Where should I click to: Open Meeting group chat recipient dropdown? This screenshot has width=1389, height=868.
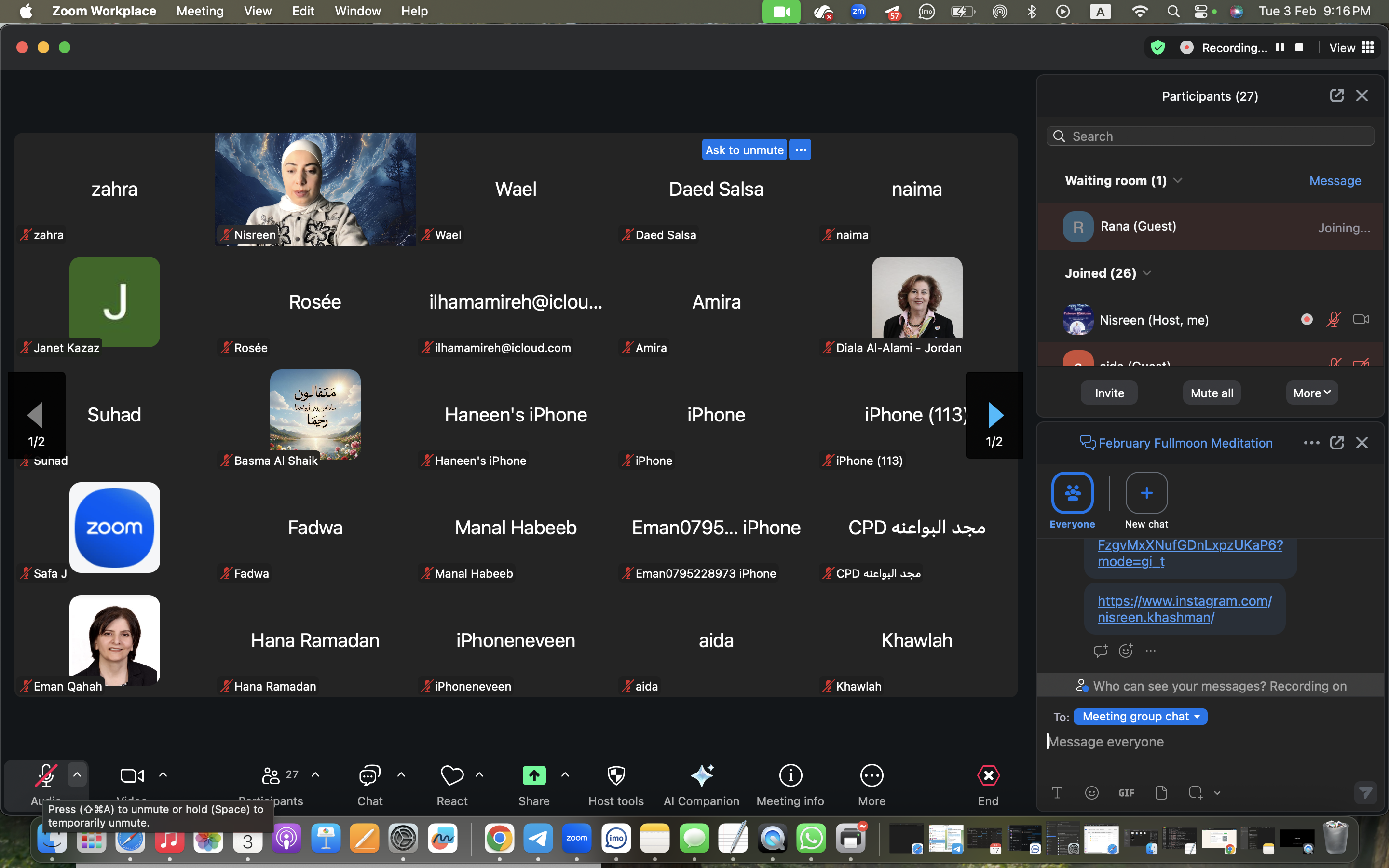(1141, 717)
